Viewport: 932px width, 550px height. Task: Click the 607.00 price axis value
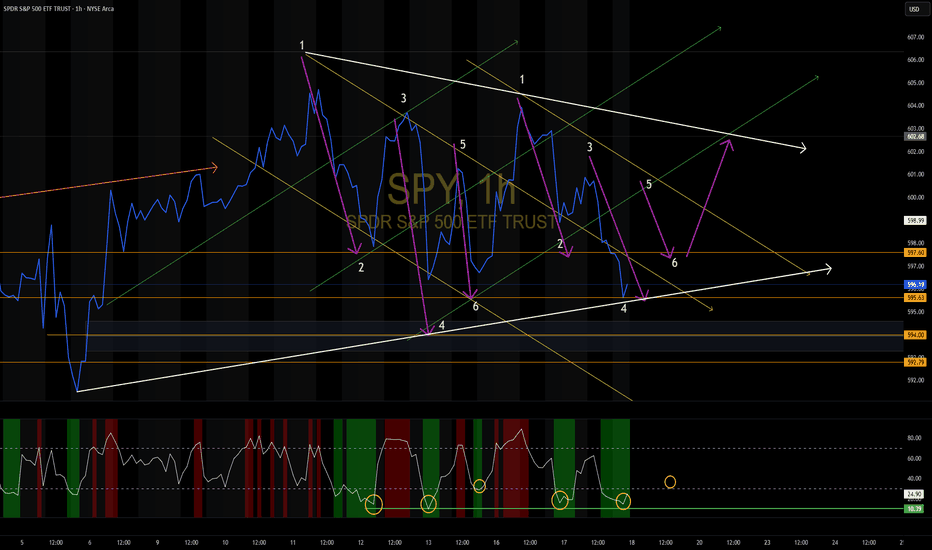tap(915, 37)
